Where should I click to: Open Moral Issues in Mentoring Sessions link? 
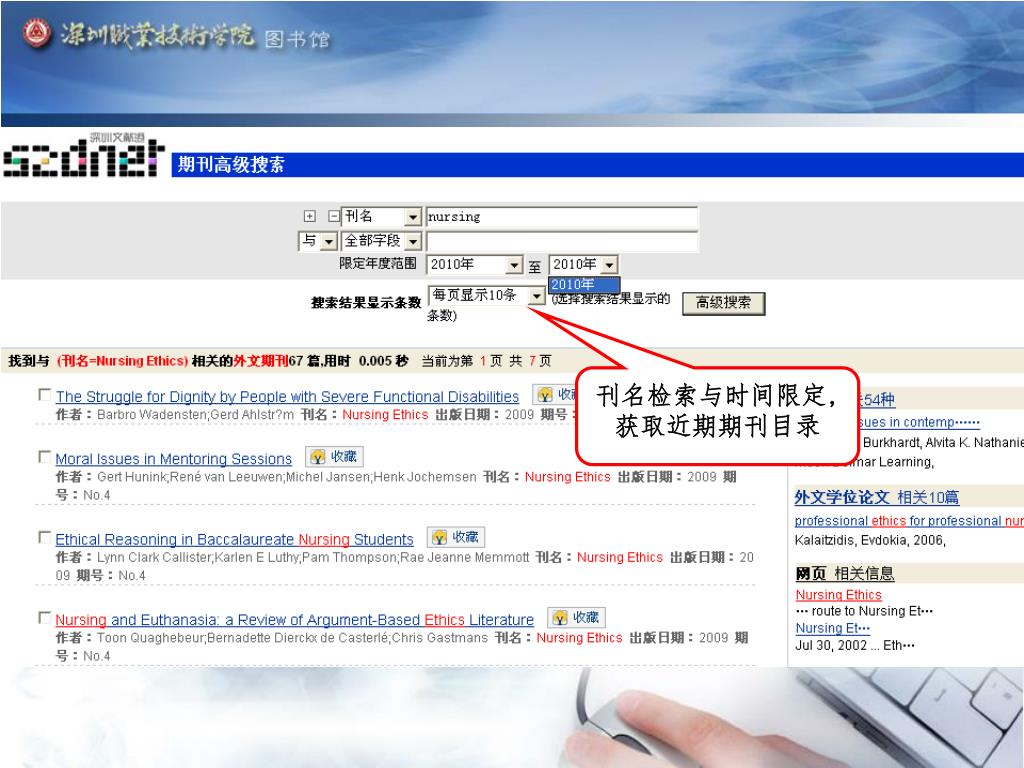pos(174,458)
